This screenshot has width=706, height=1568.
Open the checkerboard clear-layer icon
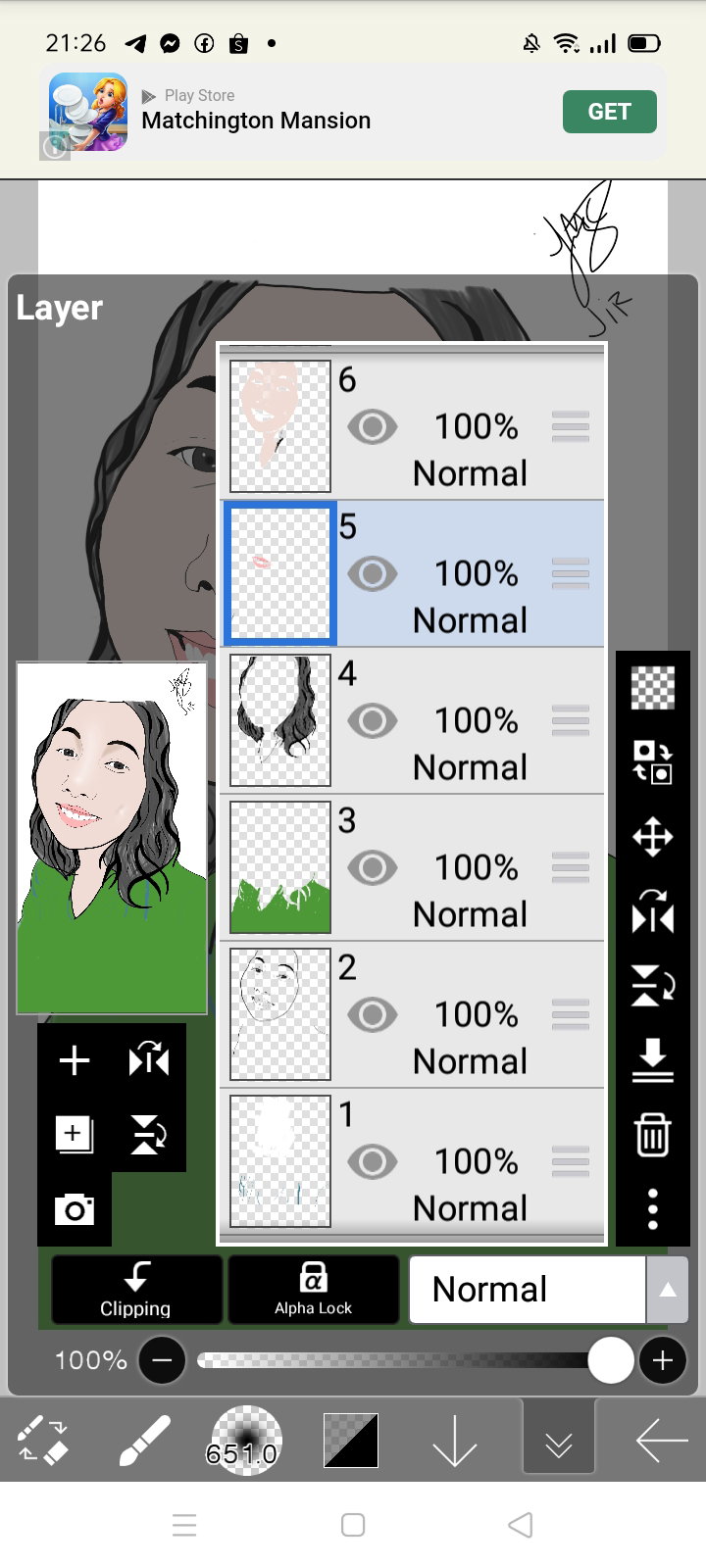[653, 687]
